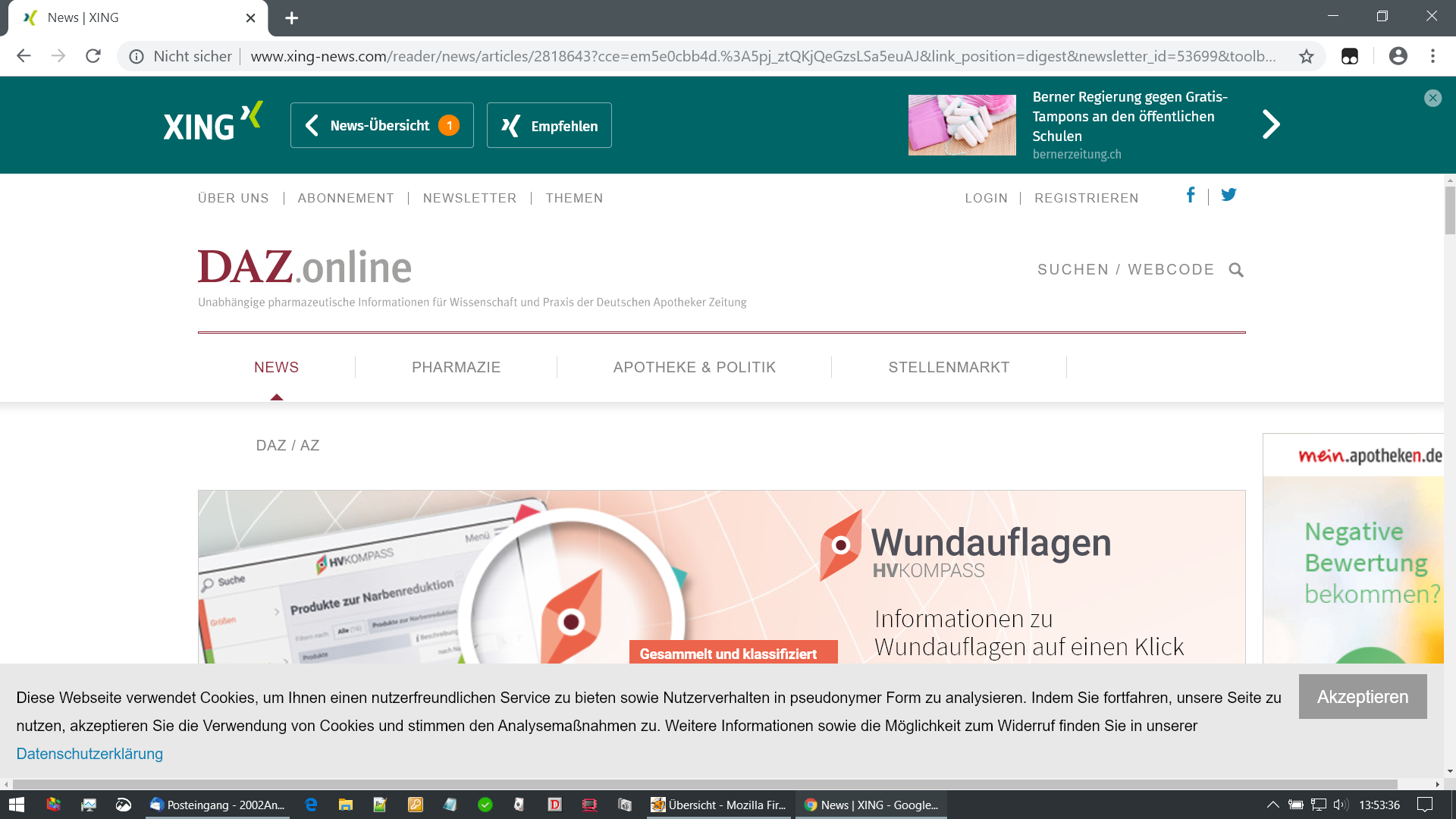Click the Akzeptieren cookie button
The height and width of the screenshot is (819, 1456).
coord(1362,697)
